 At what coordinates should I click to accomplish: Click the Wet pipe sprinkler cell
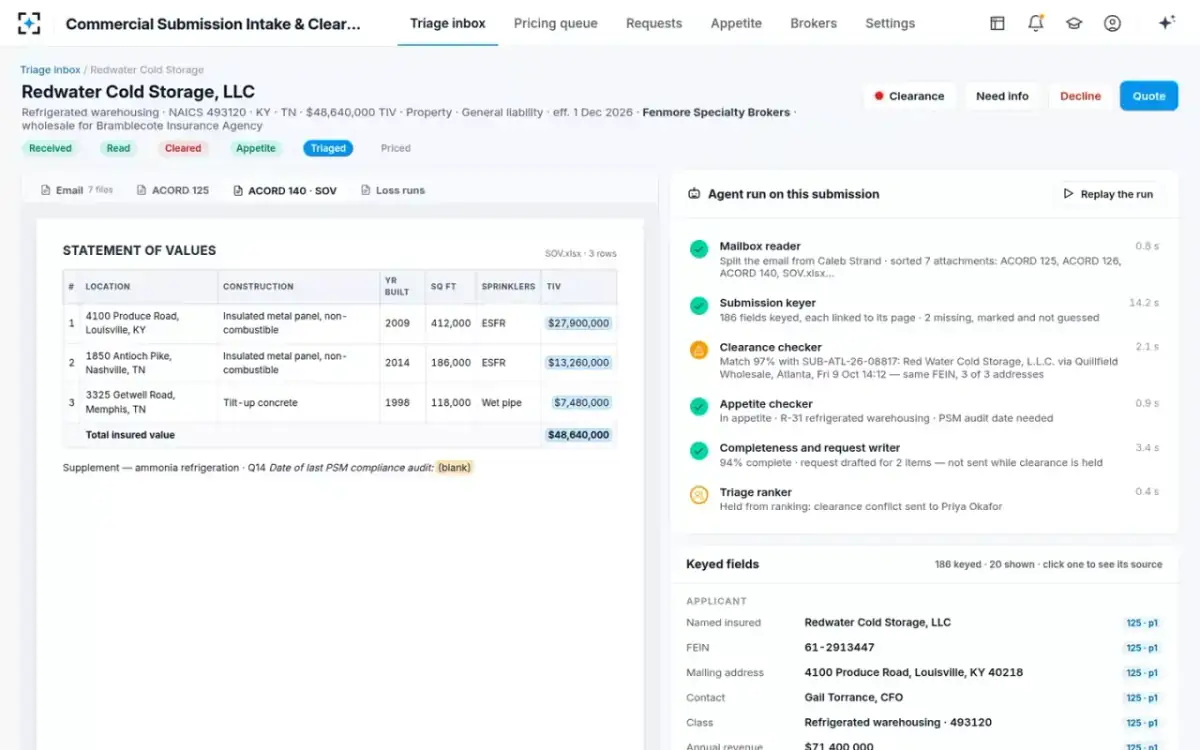click(x=508, y=403)
